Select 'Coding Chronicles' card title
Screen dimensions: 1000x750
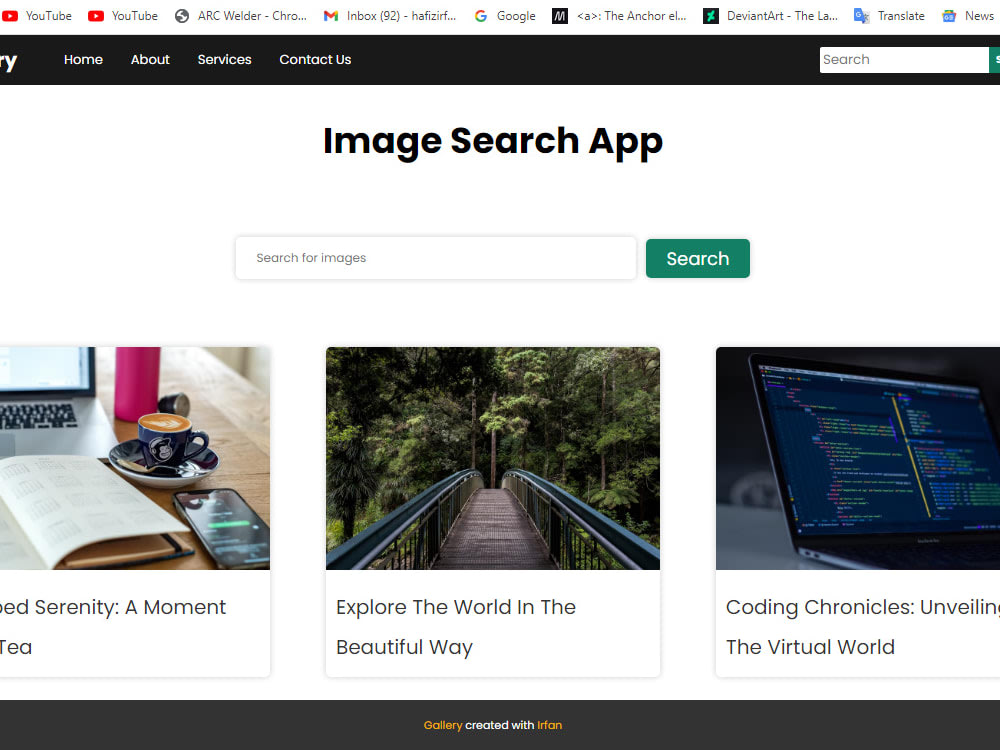tap(863, 626)
